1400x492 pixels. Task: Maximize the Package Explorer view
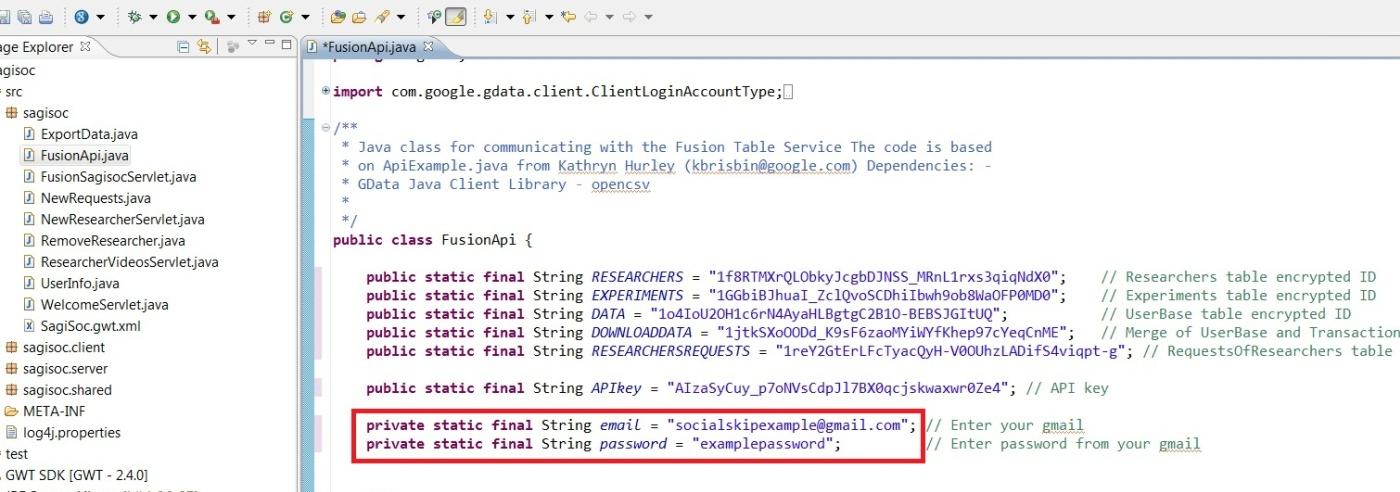pyautogui.click(x=287, y=44)
